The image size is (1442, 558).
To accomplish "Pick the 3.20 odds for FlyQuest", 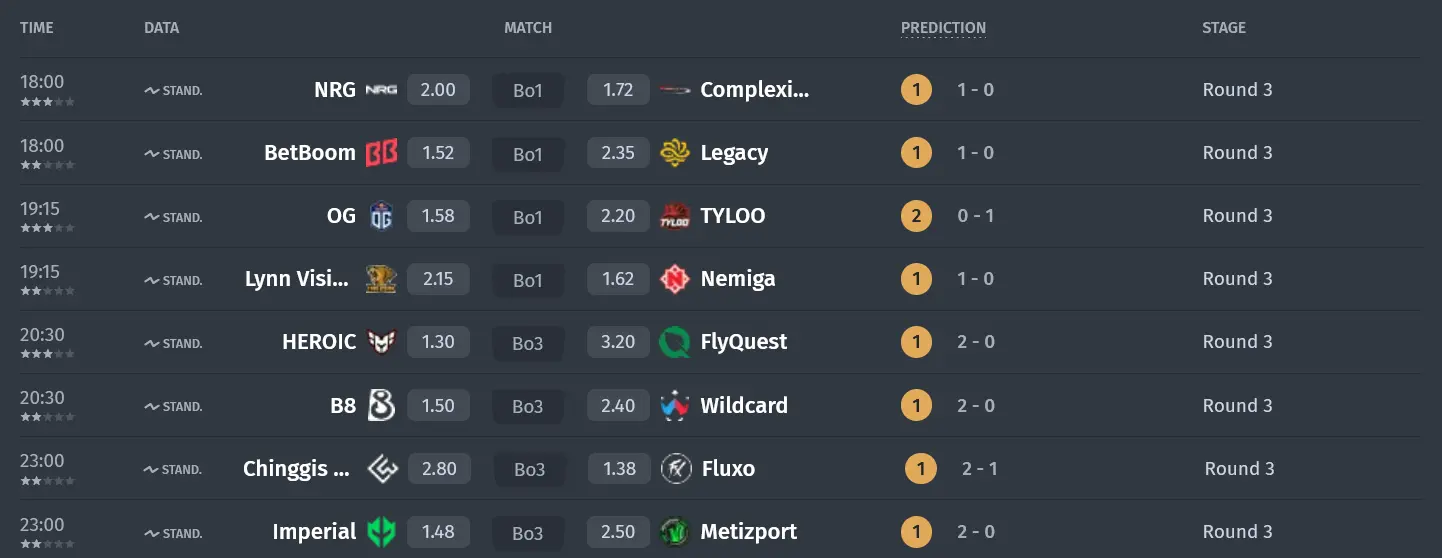I will coord(618,342).
